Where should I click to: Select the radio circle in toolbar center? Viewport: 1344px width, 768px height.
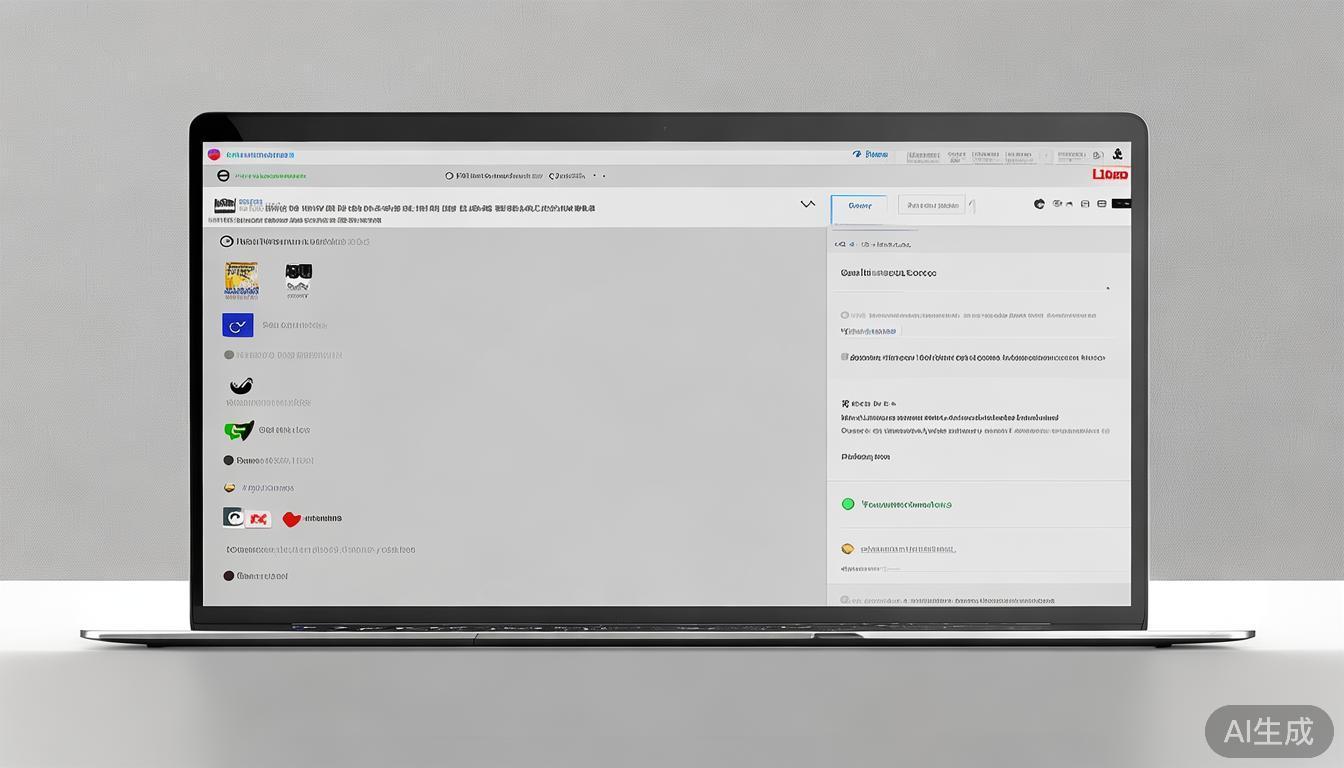449,176
